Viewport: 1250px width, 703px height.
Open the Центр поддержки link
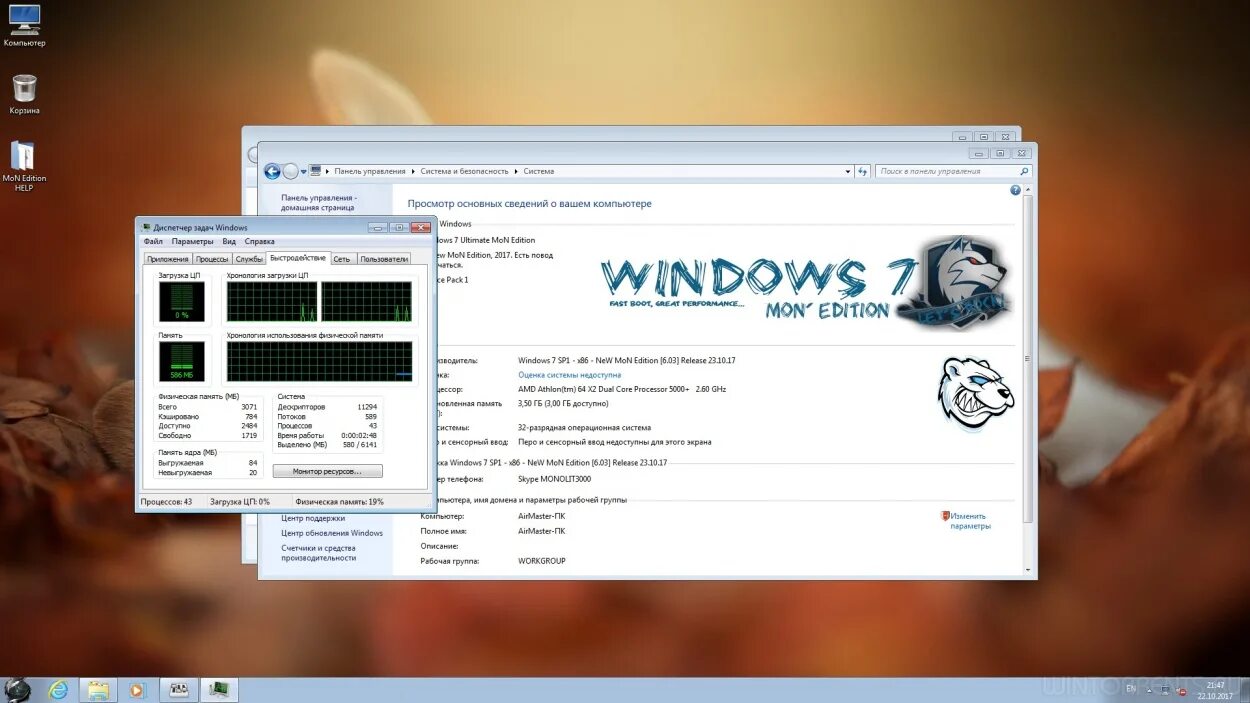(313, 518)
